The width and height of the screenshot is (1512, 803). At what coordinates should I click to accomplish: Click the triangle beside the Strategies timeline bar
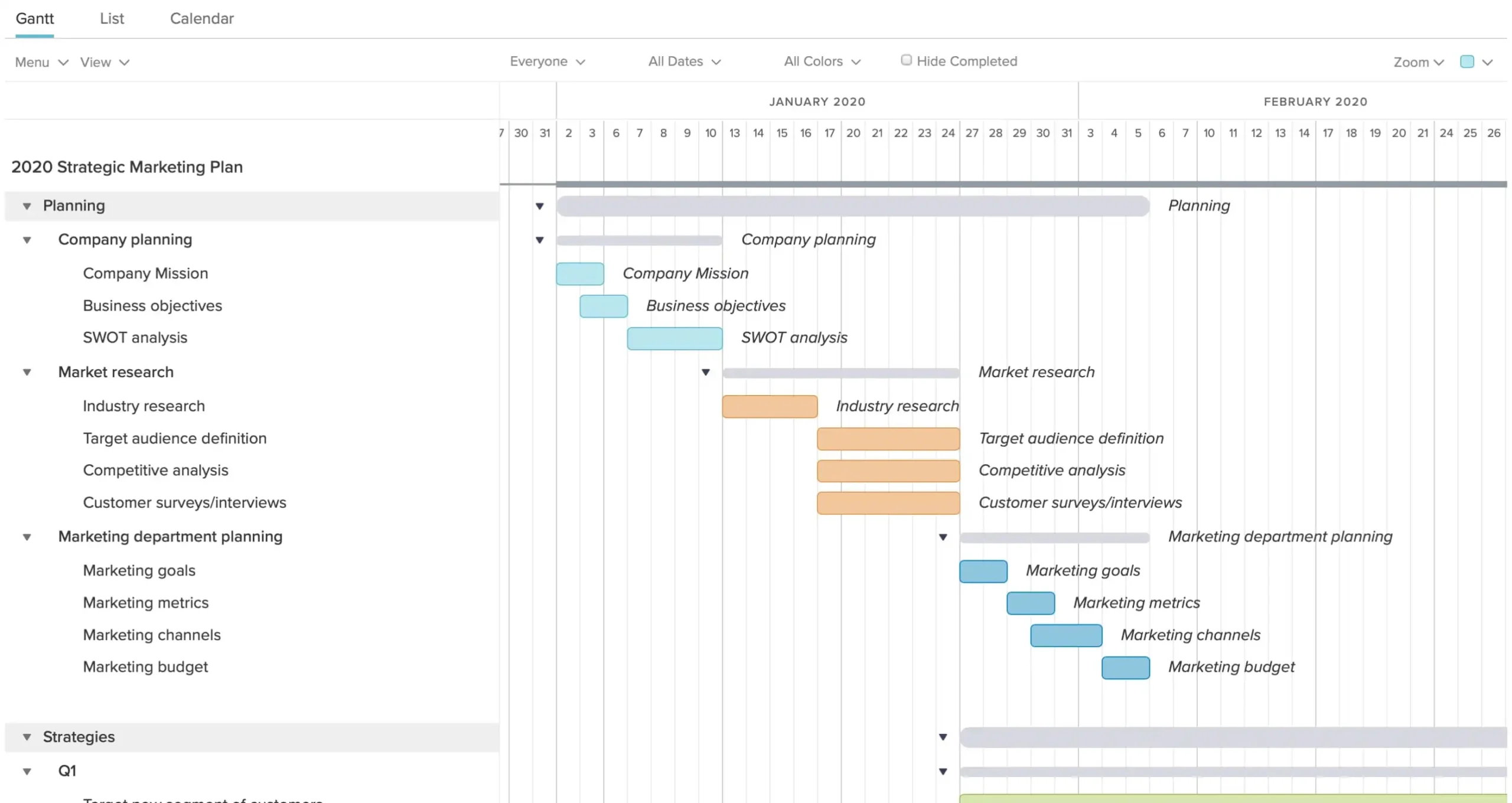943,737
